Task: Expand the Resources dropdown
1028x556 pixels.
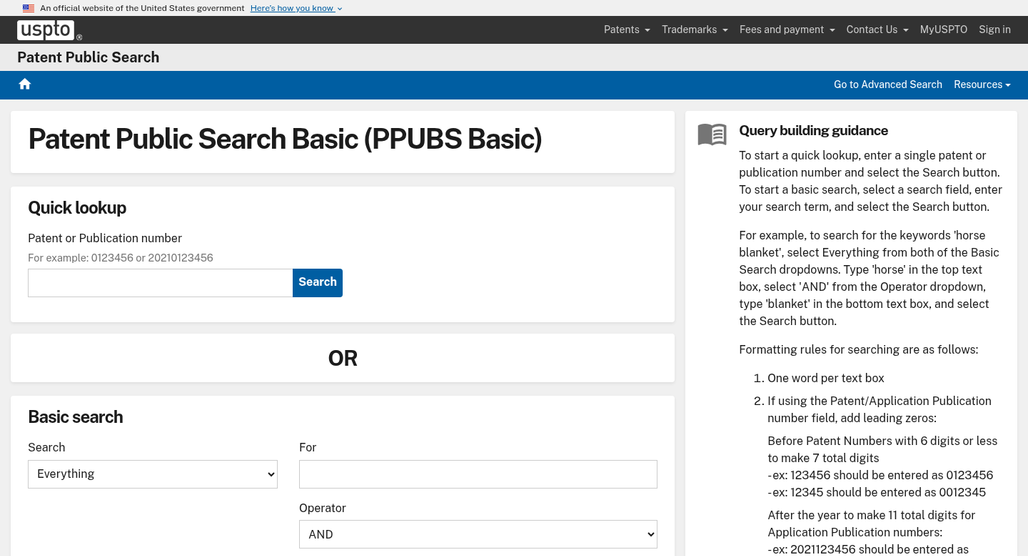Action: (x=981, y=85)
